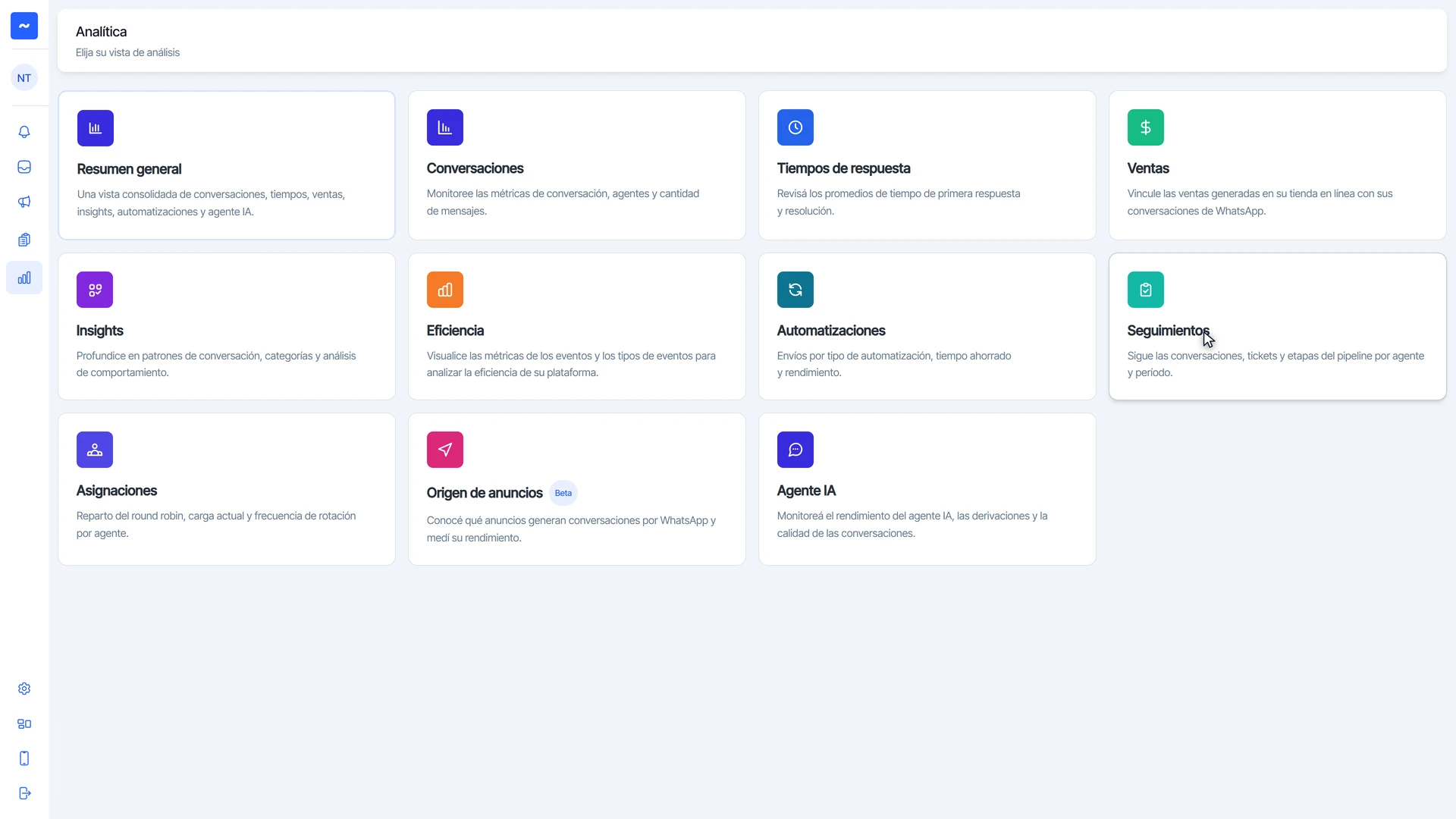Click the Agente IA chat bubble icon
Image resolution: width=1456 pixels, height=819 pixels.
[795, 450]
